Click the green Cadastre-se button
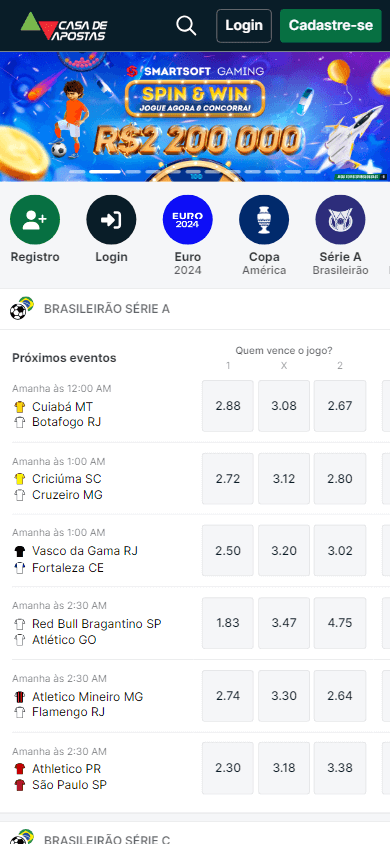The image size is (390, 844). (331, 25)
